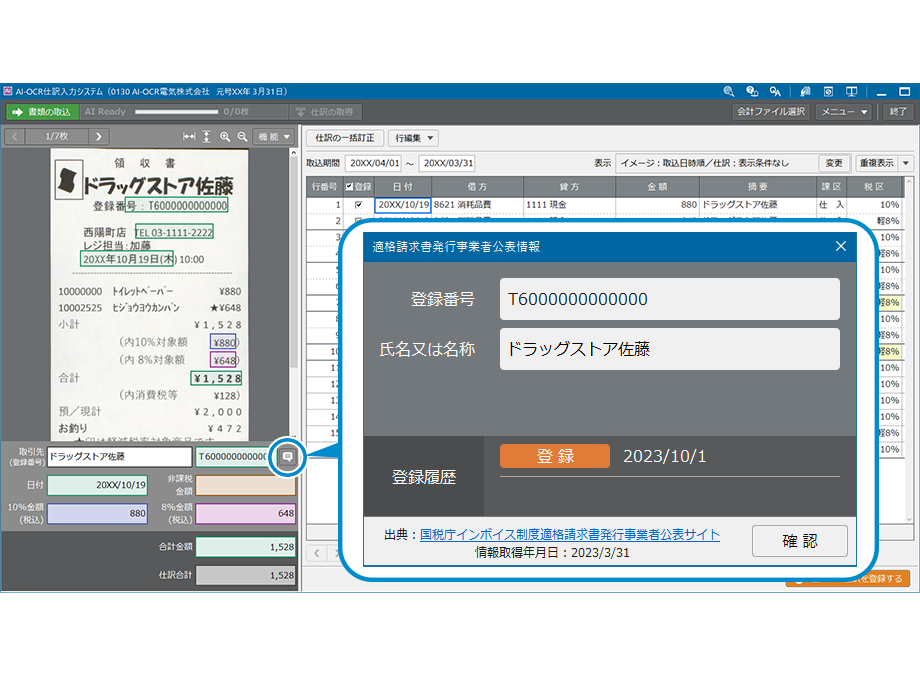Click the 行番号 column header
Image resolution: width=920 pixels, height=700 pixels.
pos(324,187)
